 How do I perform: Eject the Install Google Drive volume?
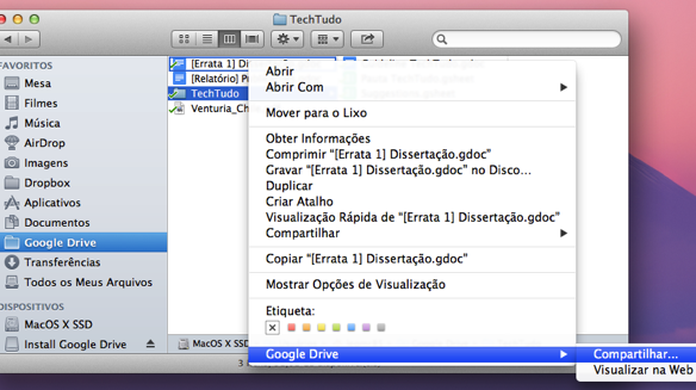click(x=150, y=344)
